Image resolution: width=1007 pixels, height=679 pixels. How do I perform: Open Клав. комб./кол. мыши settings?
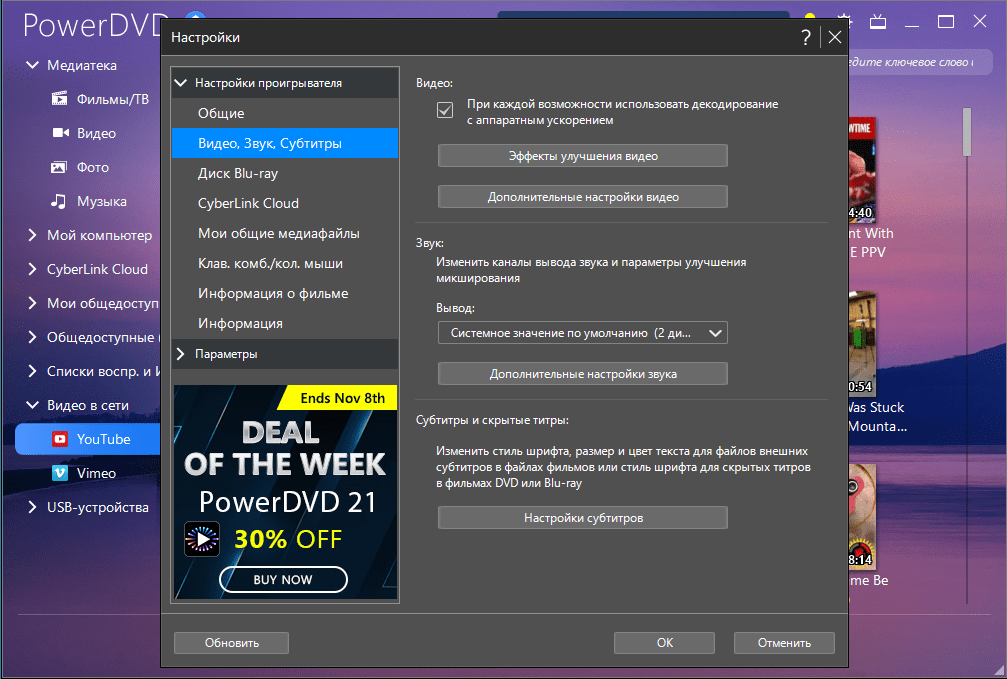285,263
